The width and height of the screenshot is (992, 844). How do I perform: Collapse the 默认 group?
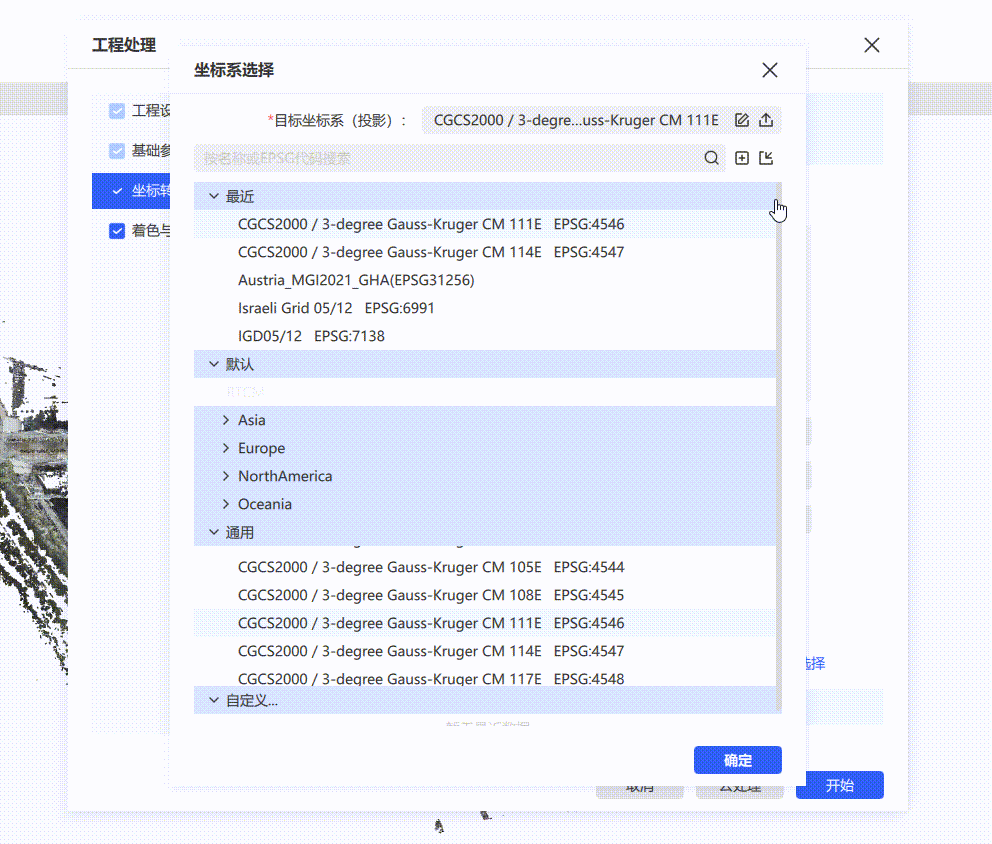(x=214, y=364)
